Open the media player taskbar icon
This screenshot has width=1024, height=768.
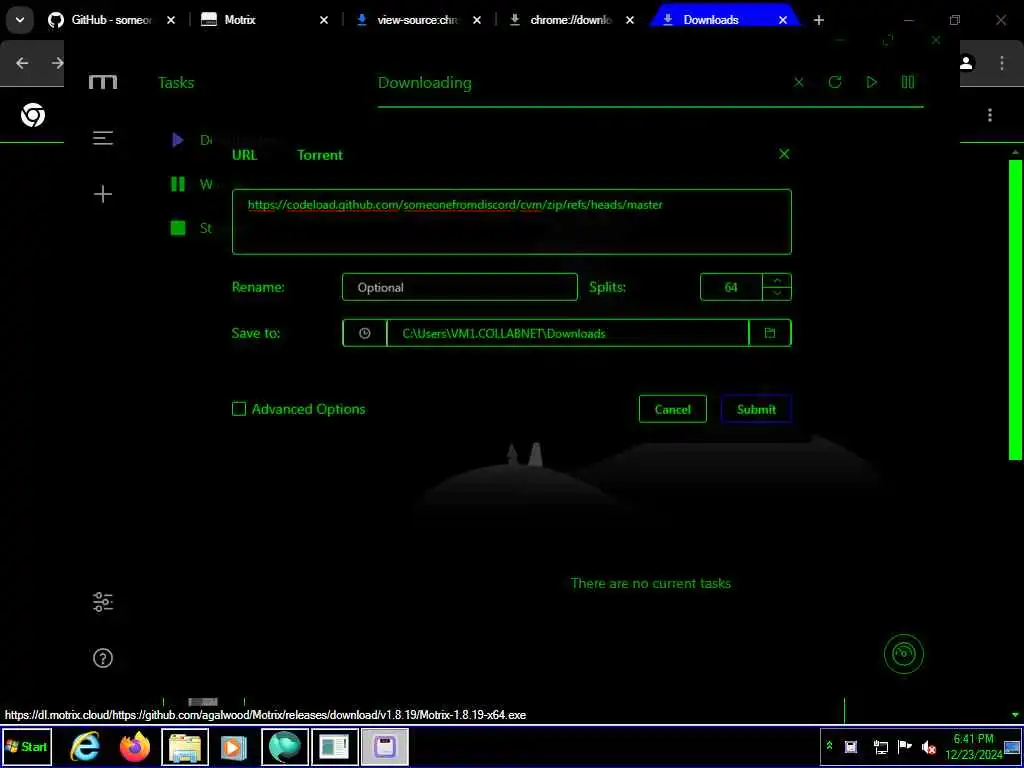point(234,746)
